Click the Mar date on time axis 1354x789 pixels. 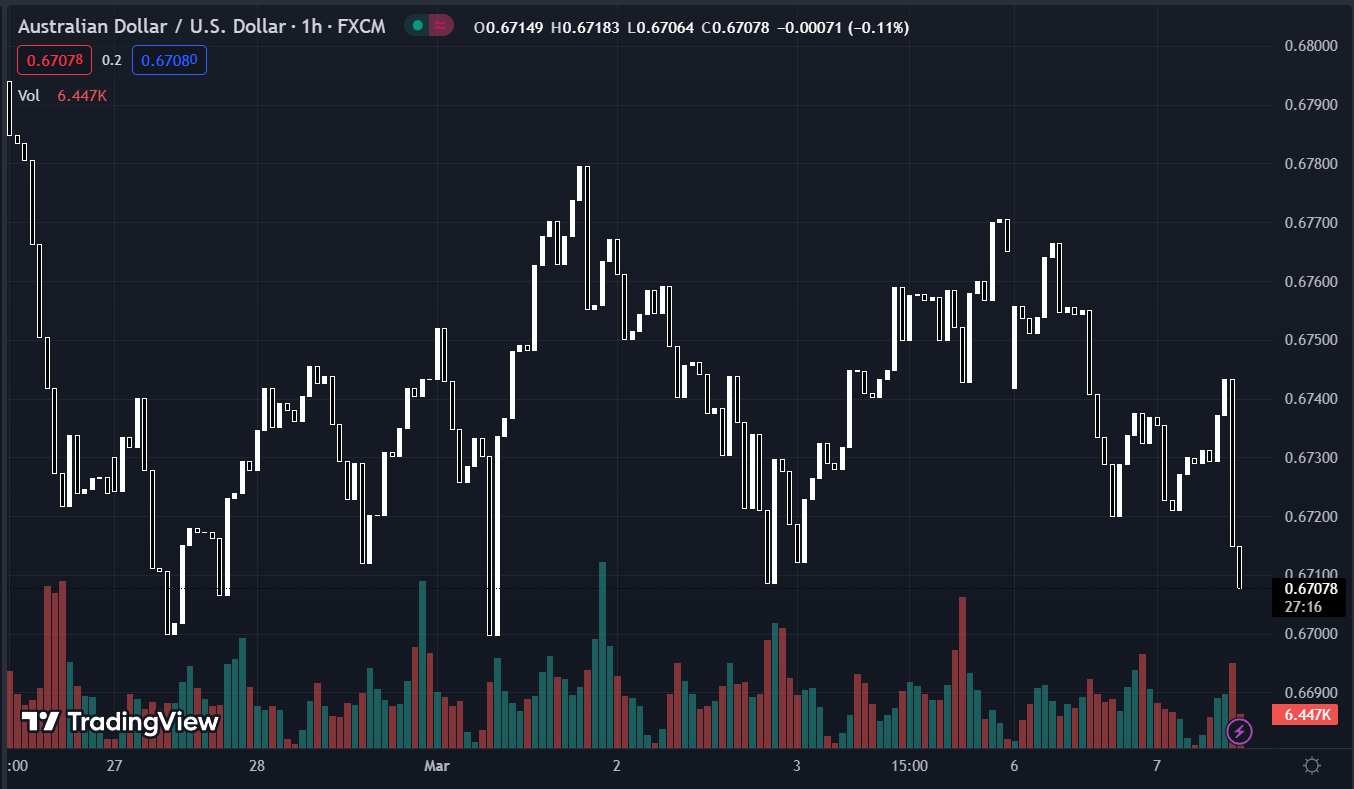437,766
